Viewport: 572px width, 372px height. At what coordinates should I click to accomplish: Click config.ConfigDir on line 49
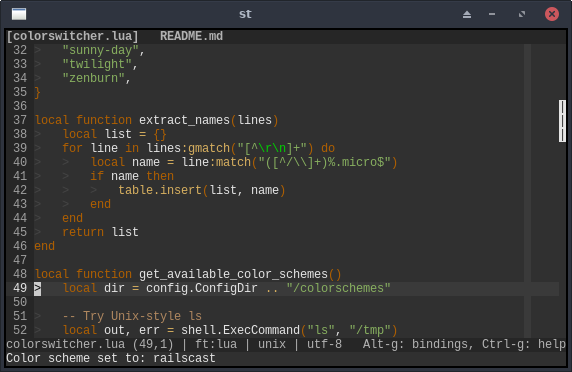click(202, 288)
